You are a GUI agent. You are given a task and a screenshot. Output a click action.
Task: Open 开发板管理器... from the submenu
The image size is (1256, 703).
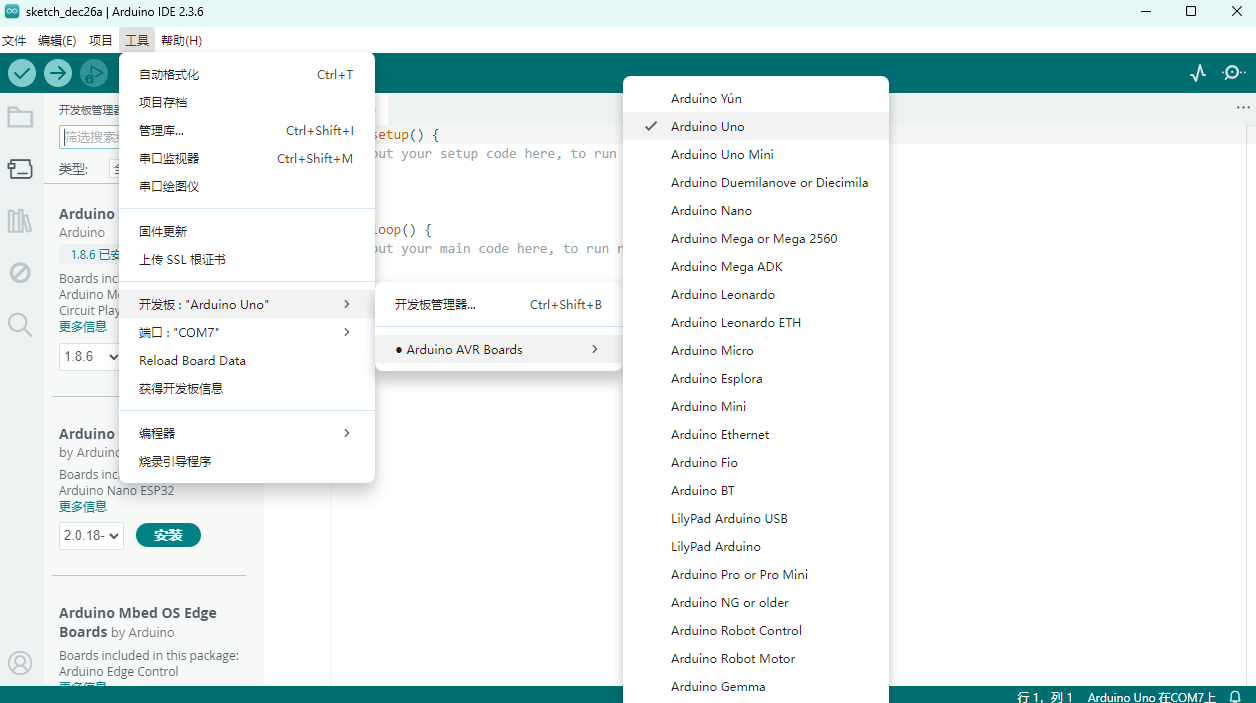point(498,304)
